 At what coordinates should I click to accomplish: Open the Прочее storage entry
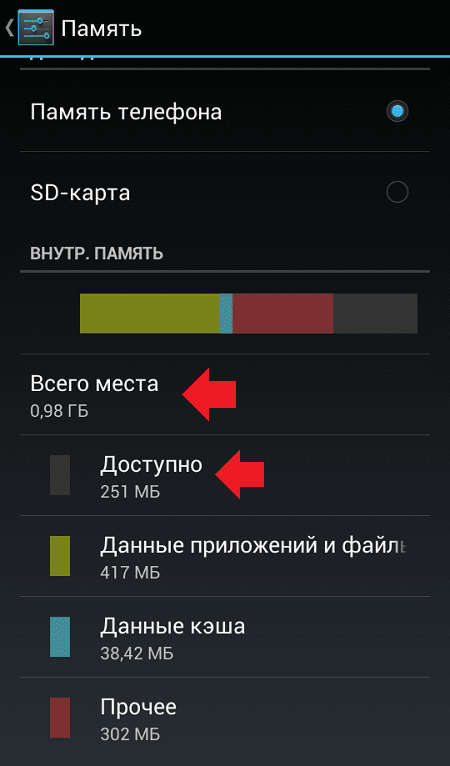coord(225,718)
